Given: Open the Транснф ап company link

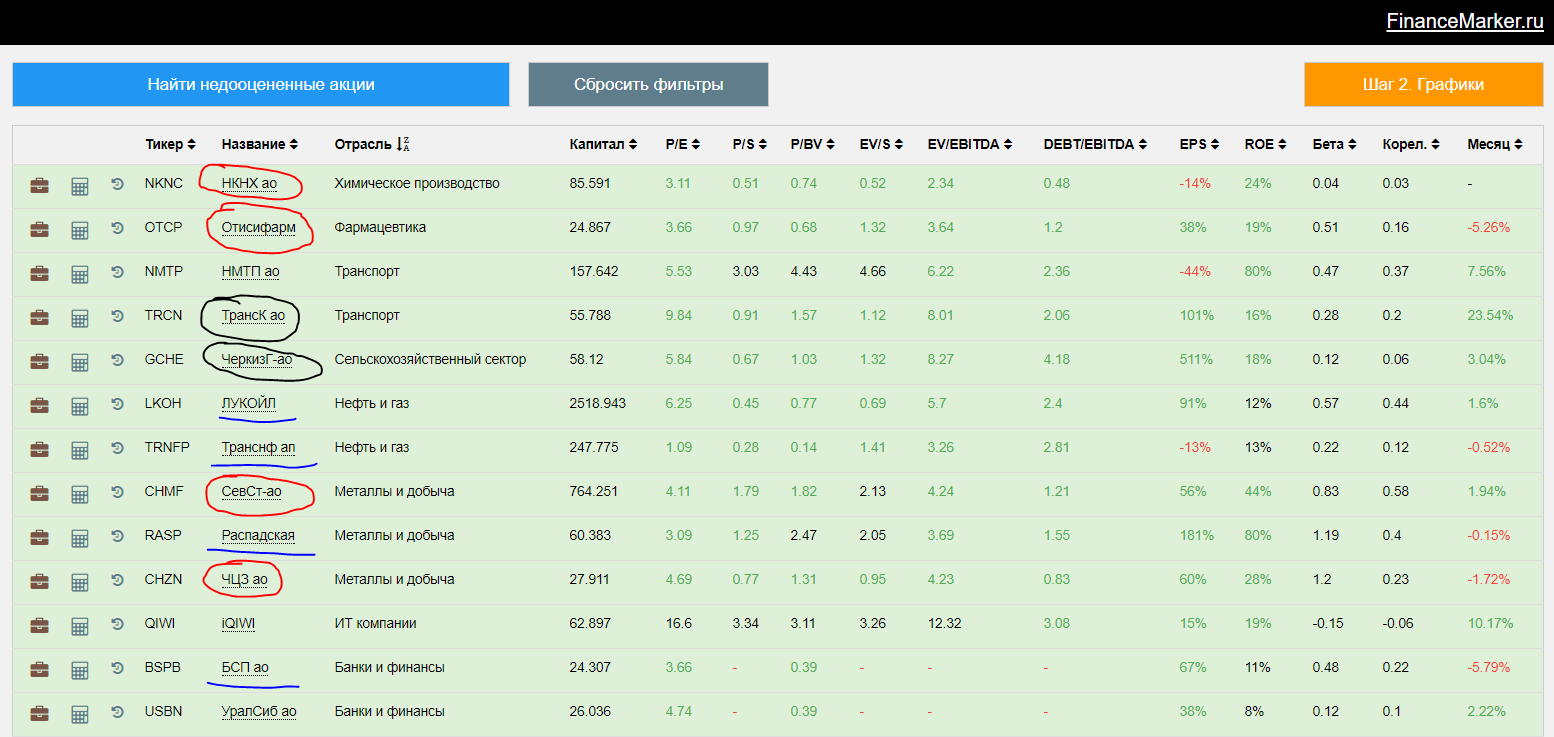Looking at the screenshot, I should [x=258, y=448].
